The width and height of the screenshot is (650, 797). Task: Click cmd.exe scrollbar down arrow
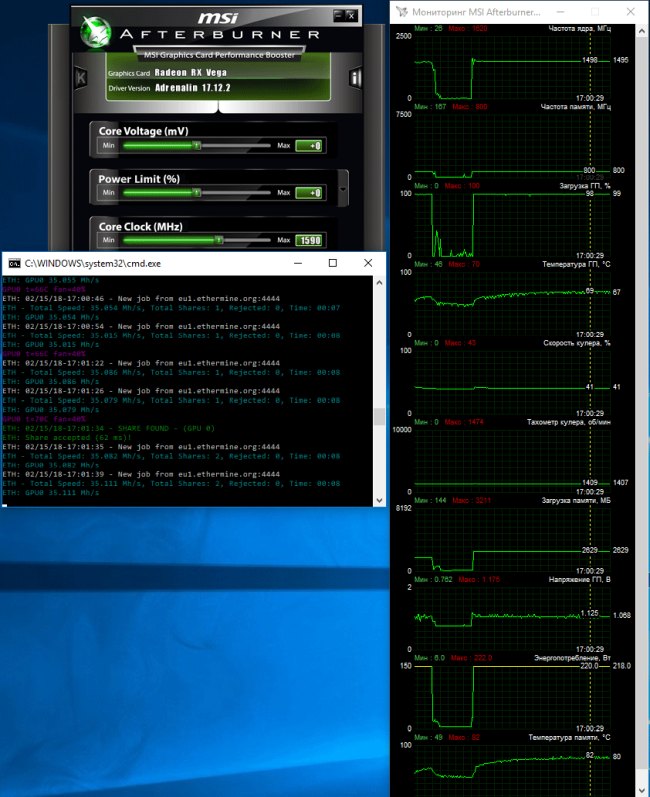(x=379, y=500)
